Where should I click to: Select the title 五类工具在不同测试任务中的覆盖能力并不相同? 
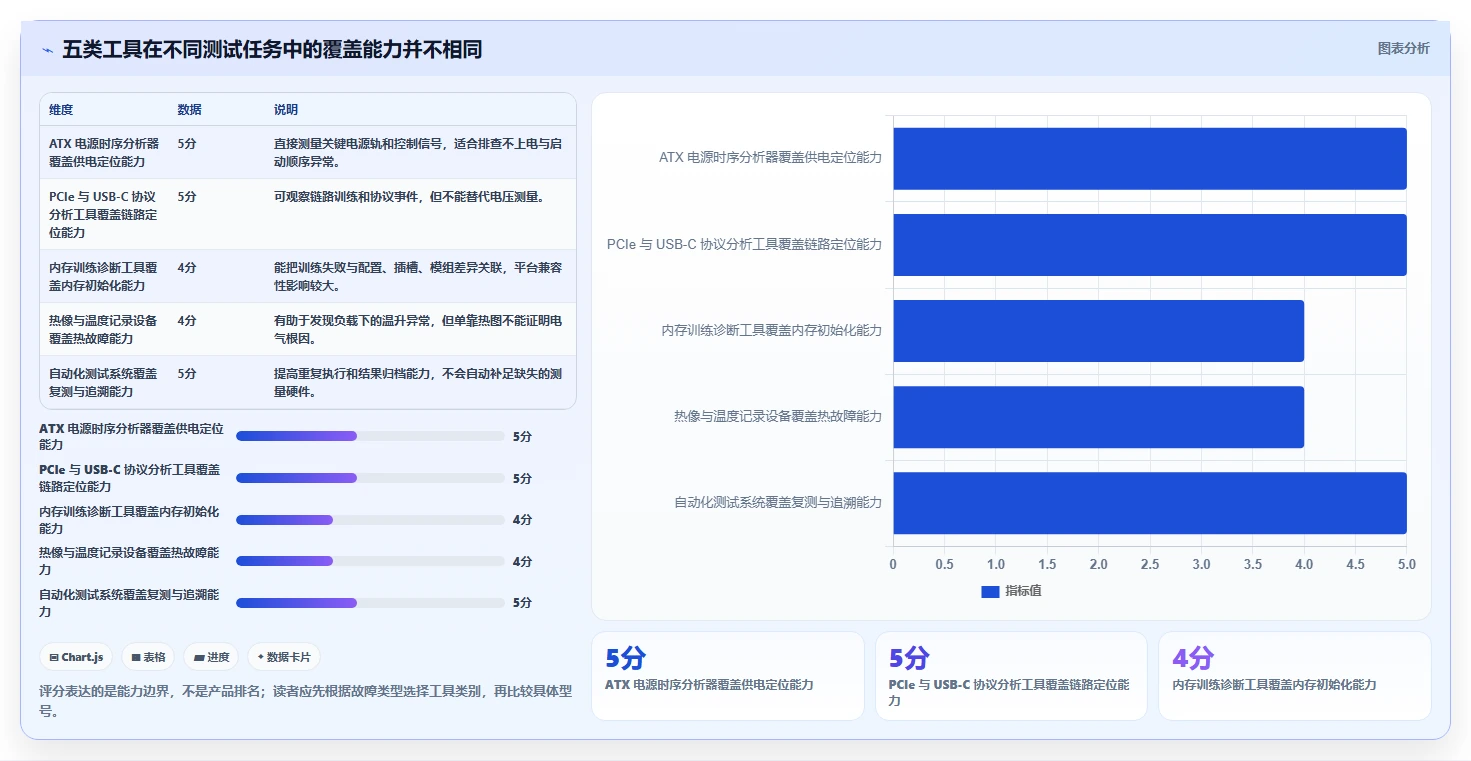coord(272,49)
